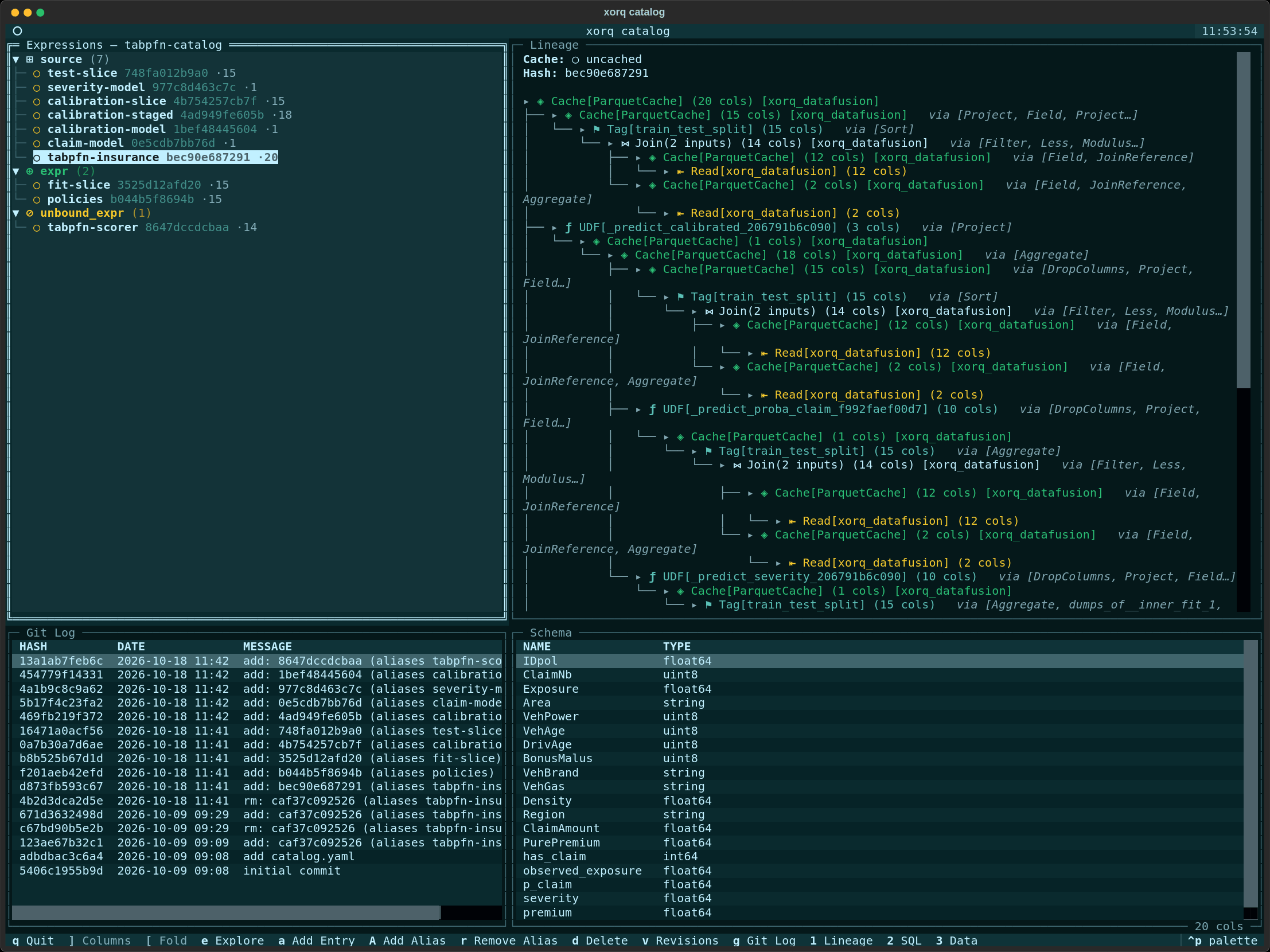1270x952 pixels.
Task: Click the grid icon beside source
Action: click(30, 60)
